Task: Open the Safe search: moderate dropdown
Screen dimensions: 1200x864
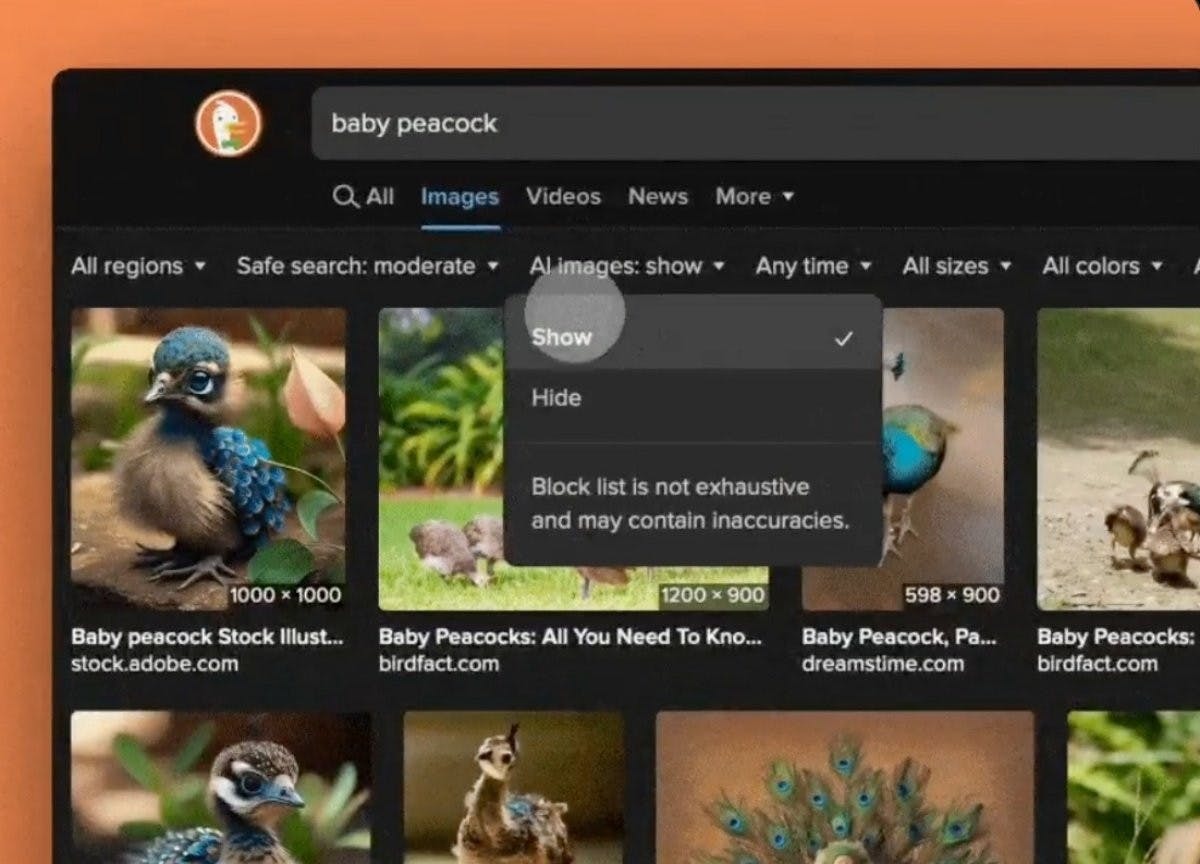Action: pos(367,267)
